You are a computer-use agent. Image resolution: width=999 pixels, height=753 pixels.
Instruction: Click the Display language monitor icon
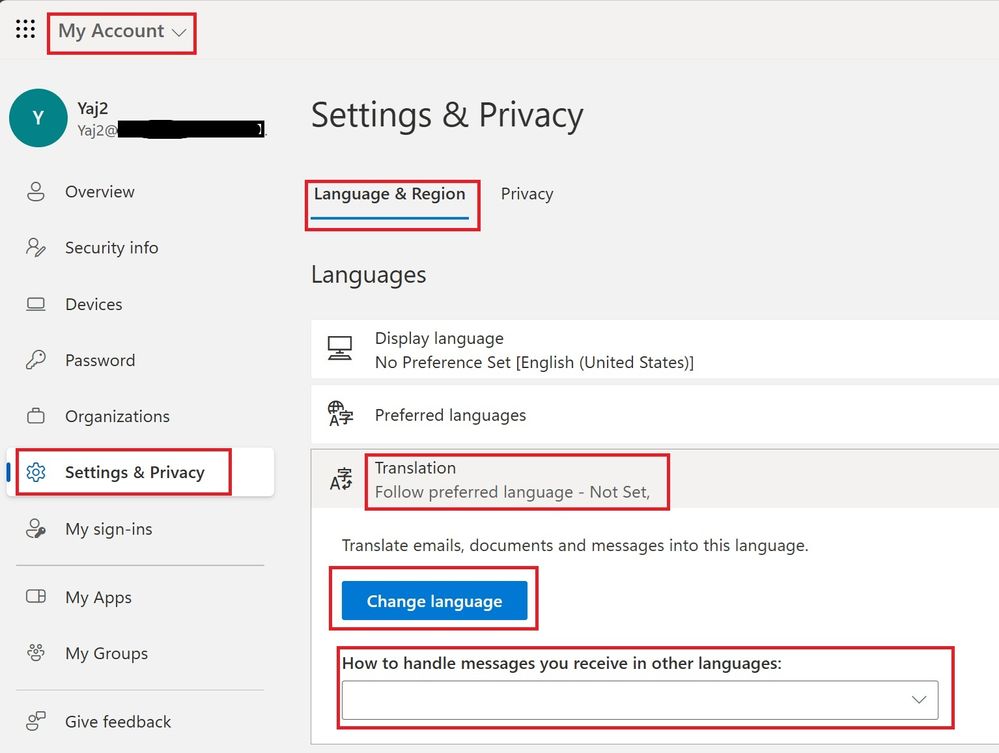click(340, 348)
